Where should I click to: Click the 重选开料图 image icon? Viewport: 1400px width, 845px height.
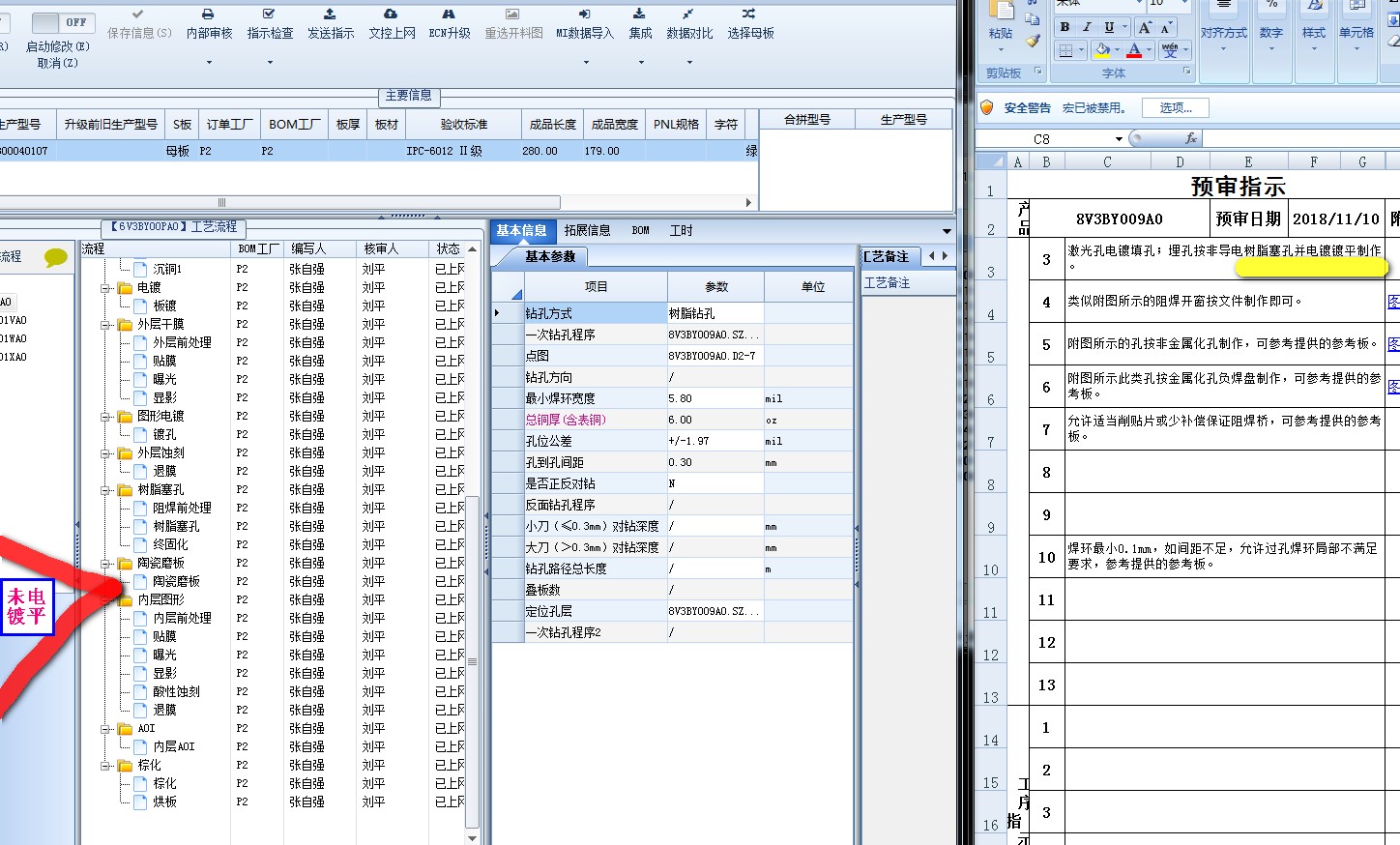(512, 14)
